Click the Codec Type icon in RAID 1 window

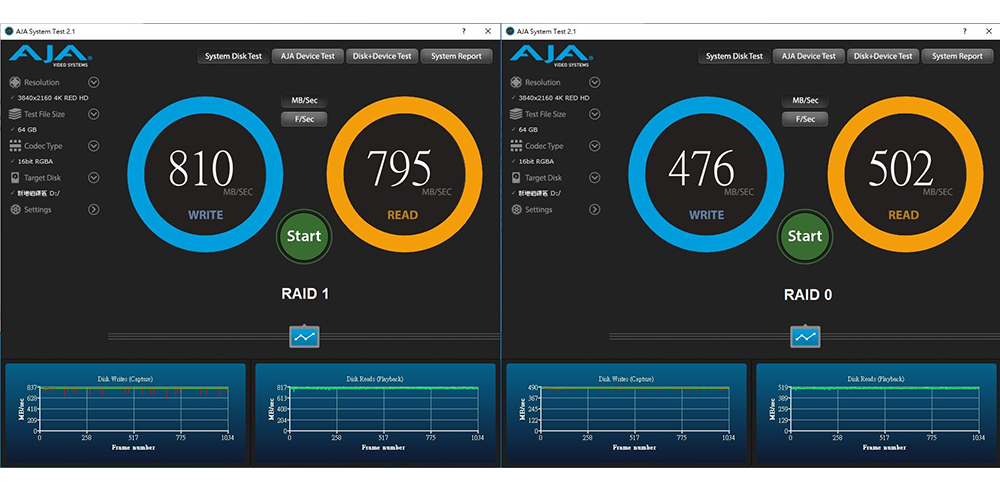tap(15, 146)
